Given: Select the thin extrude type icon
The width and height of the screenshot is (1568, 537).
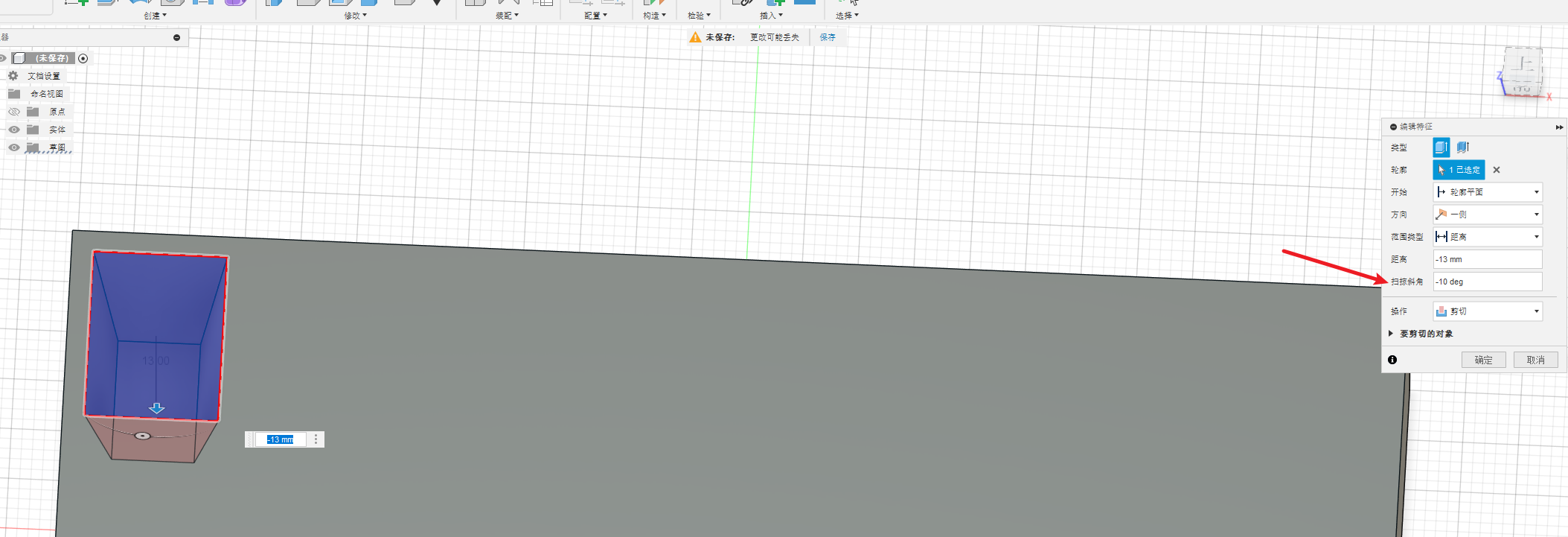Looking at the screenshot, I should 1462,147.
